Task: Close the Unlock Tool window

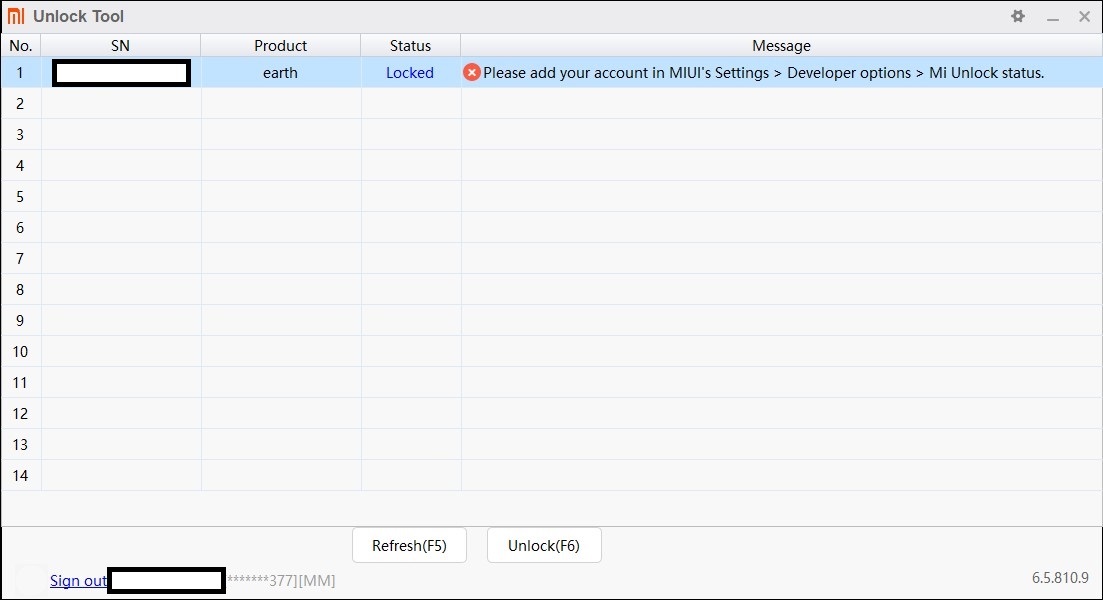Action: coord(1084,16)
